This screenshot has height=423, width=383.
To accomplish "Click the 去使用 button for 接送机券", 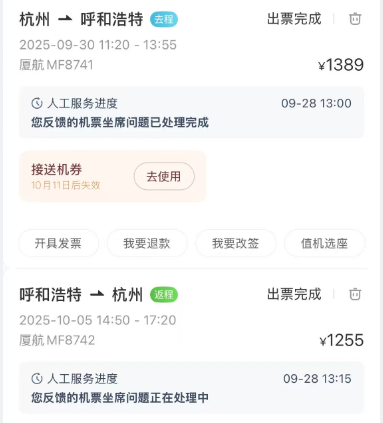I will [x=164, y=176].
